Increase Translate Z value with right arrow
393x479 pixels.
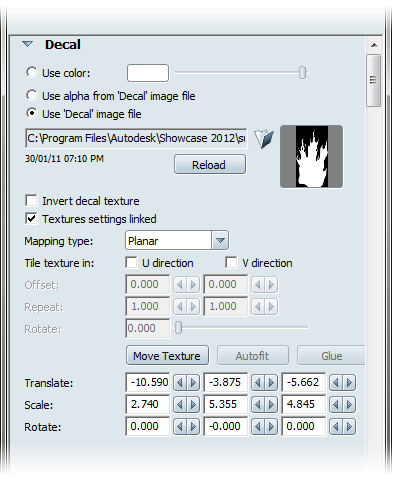349,382
